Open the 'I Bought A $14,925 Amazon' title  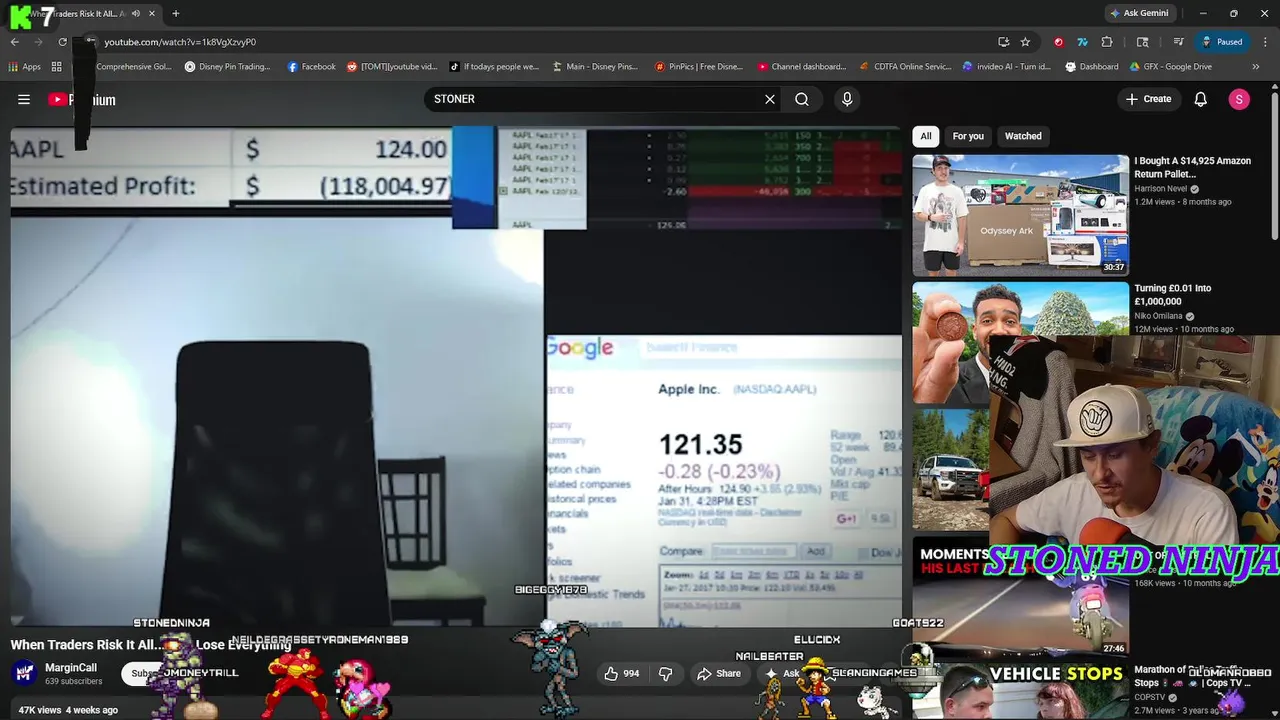tap(1192, 167)
